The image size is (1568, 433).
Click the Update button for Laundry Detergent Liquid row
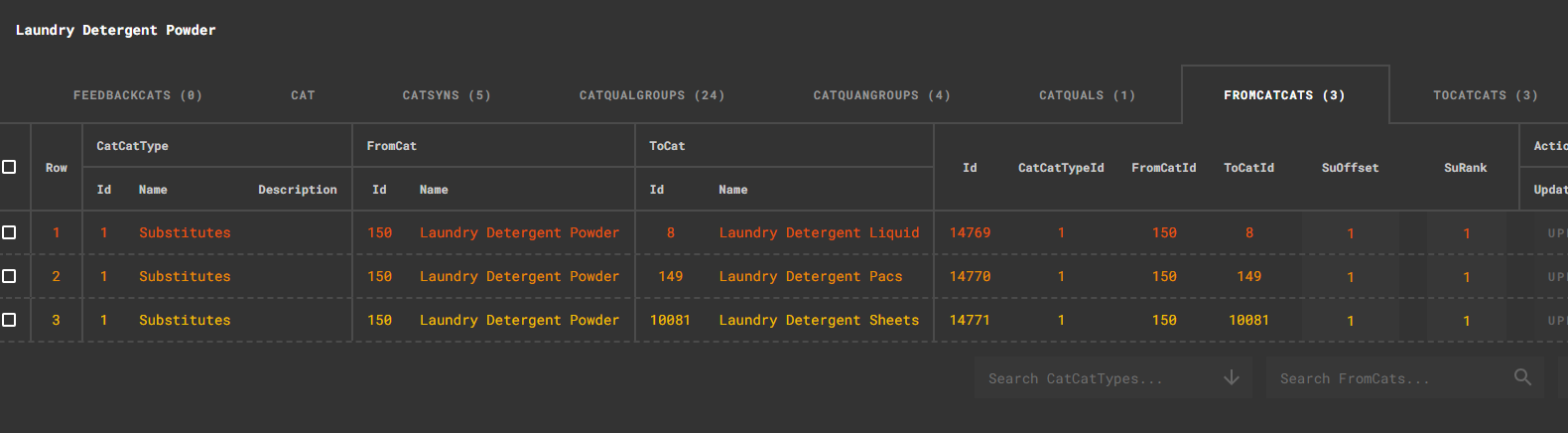coord(1553,233)
